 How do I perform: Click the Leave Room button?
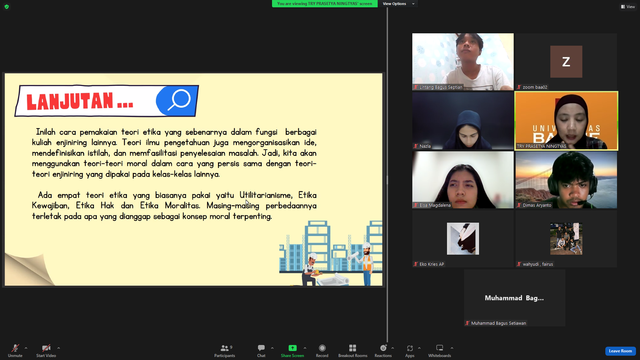pos(620,351)
